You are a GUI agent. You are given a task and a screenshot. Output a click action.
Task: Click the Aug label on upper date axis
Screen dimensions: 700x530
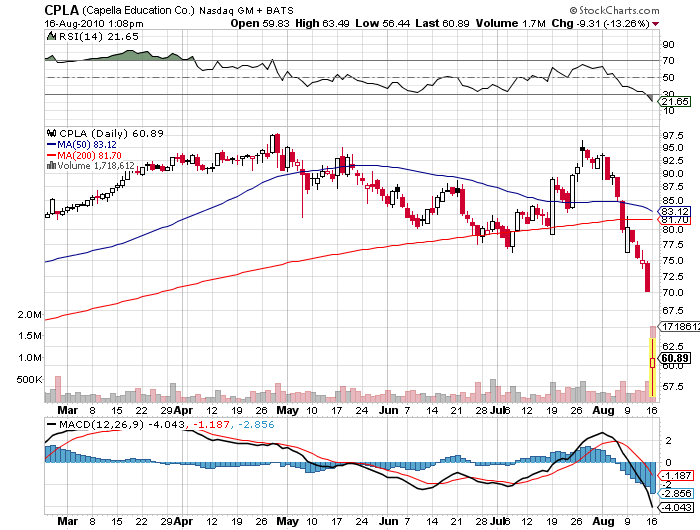603,410
